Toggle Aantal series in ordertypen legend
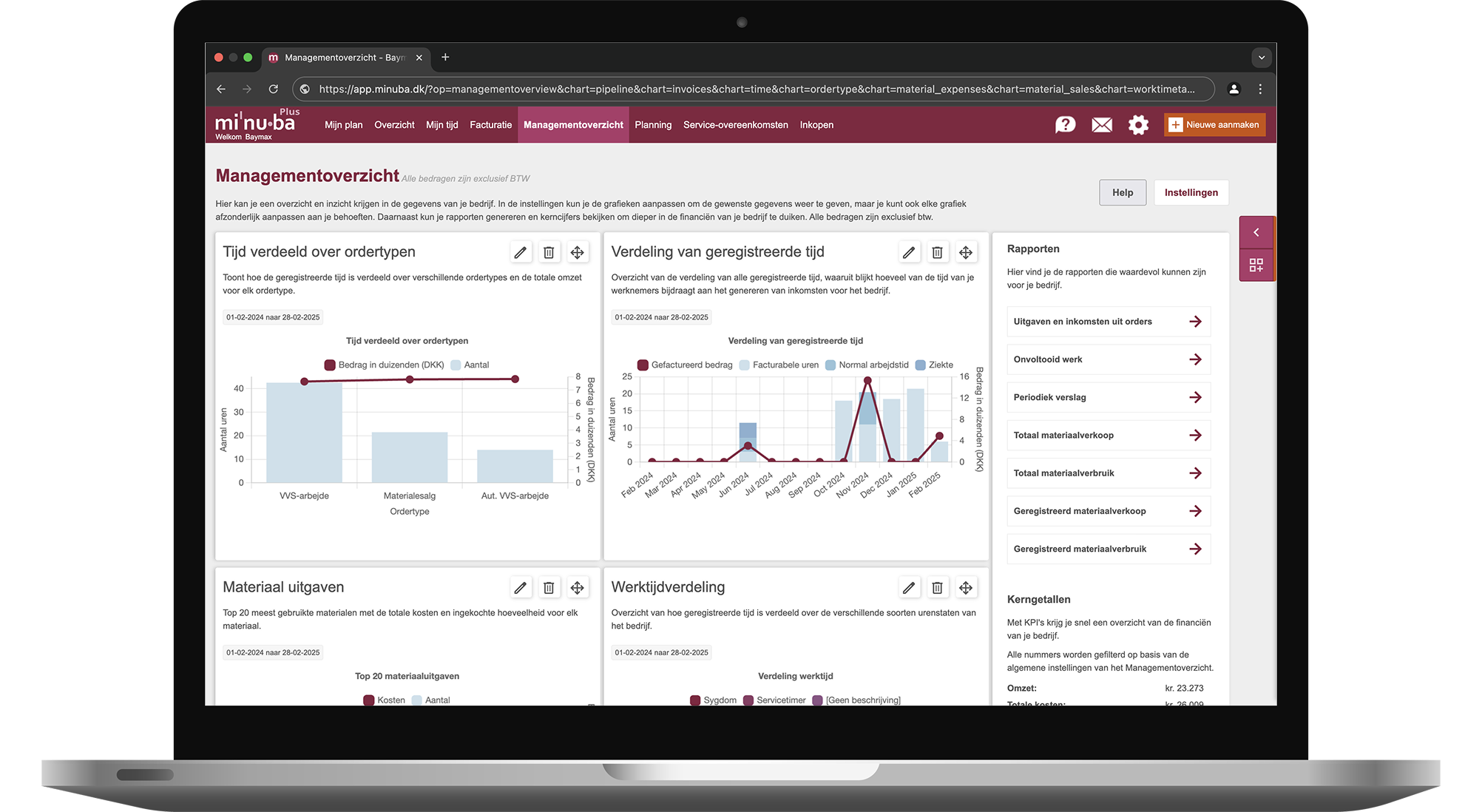The height and width of the screenshot is (812, 1482). [x=470, y=365]
